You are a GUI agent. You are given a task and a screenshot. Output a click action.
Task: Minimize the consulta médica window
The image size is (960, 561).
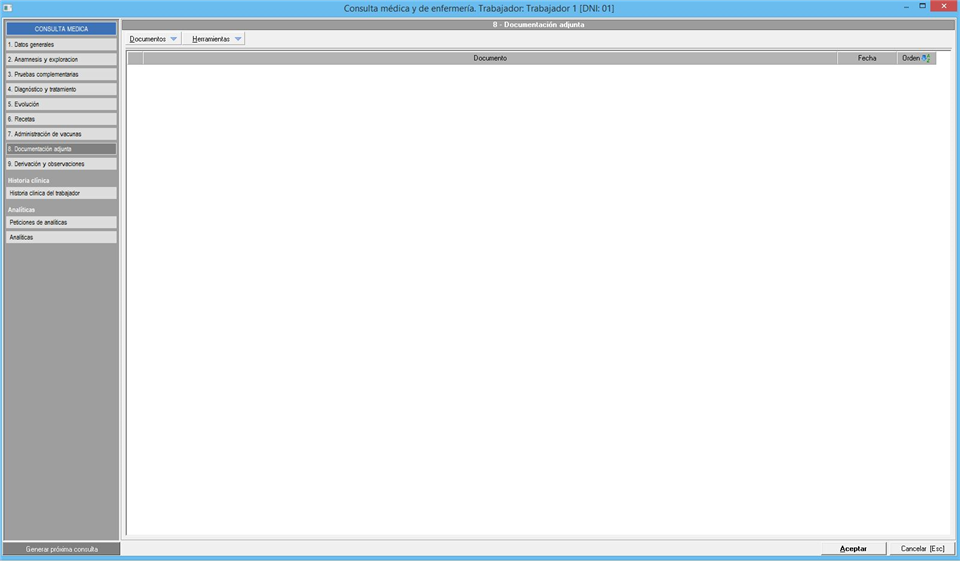(x=906, y=6)
